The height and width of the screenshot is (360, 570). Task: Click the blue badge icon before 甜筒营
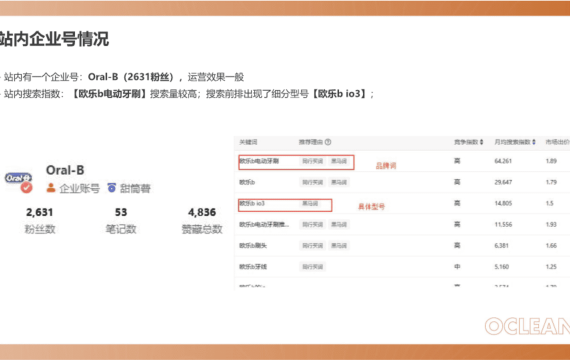(112, 188)
